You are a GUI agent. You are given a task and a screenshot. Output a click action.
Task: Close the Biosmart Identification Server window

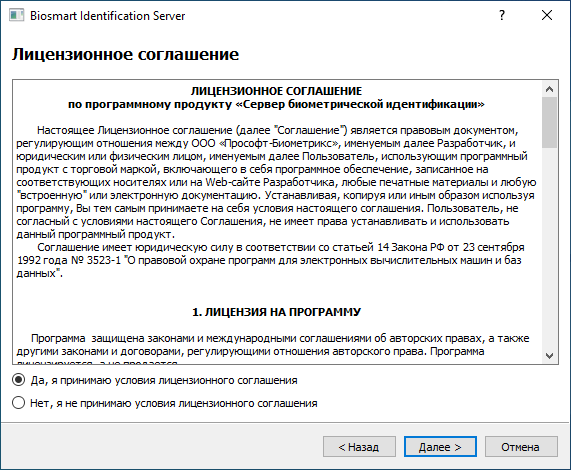(547, 15)
